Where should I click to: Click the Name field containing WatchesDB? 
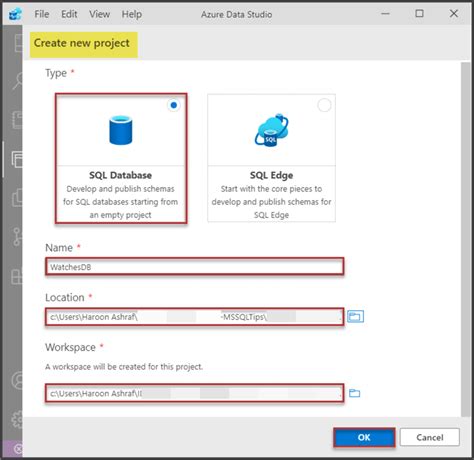(x=195, y=267)
